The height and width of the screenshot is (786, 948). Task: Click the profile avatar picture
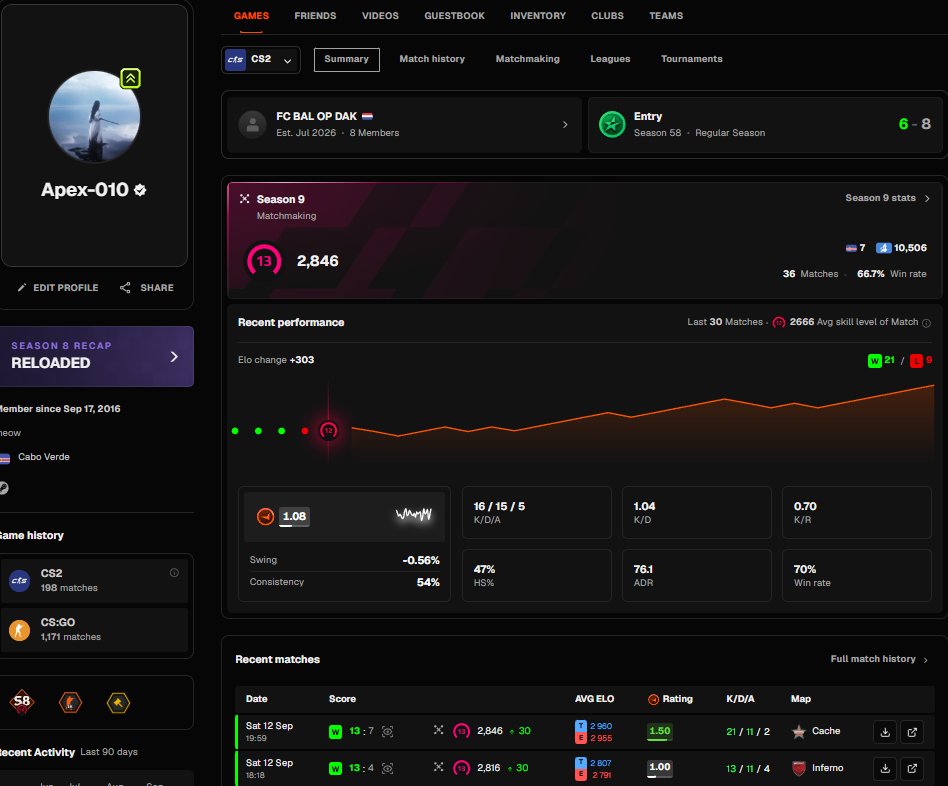tap(94, 117)
